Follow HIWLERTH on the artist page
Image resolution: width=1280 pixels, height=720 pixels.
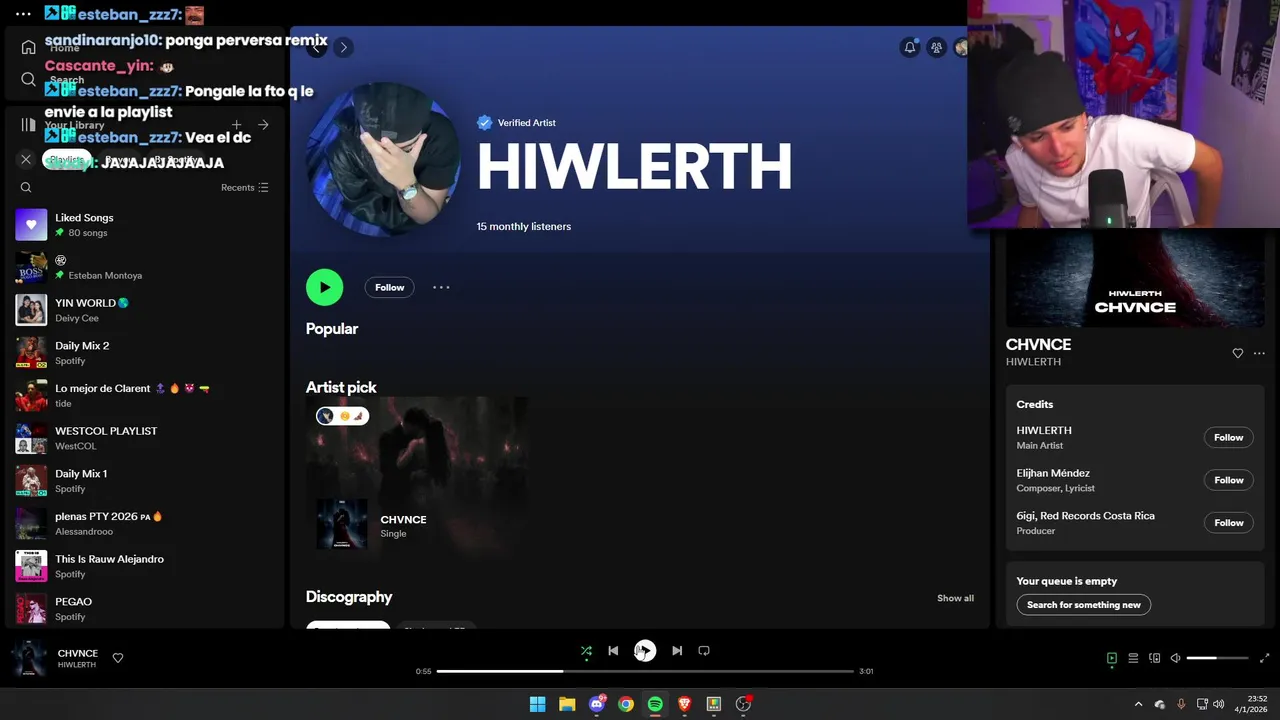click(x=389, y=287)
